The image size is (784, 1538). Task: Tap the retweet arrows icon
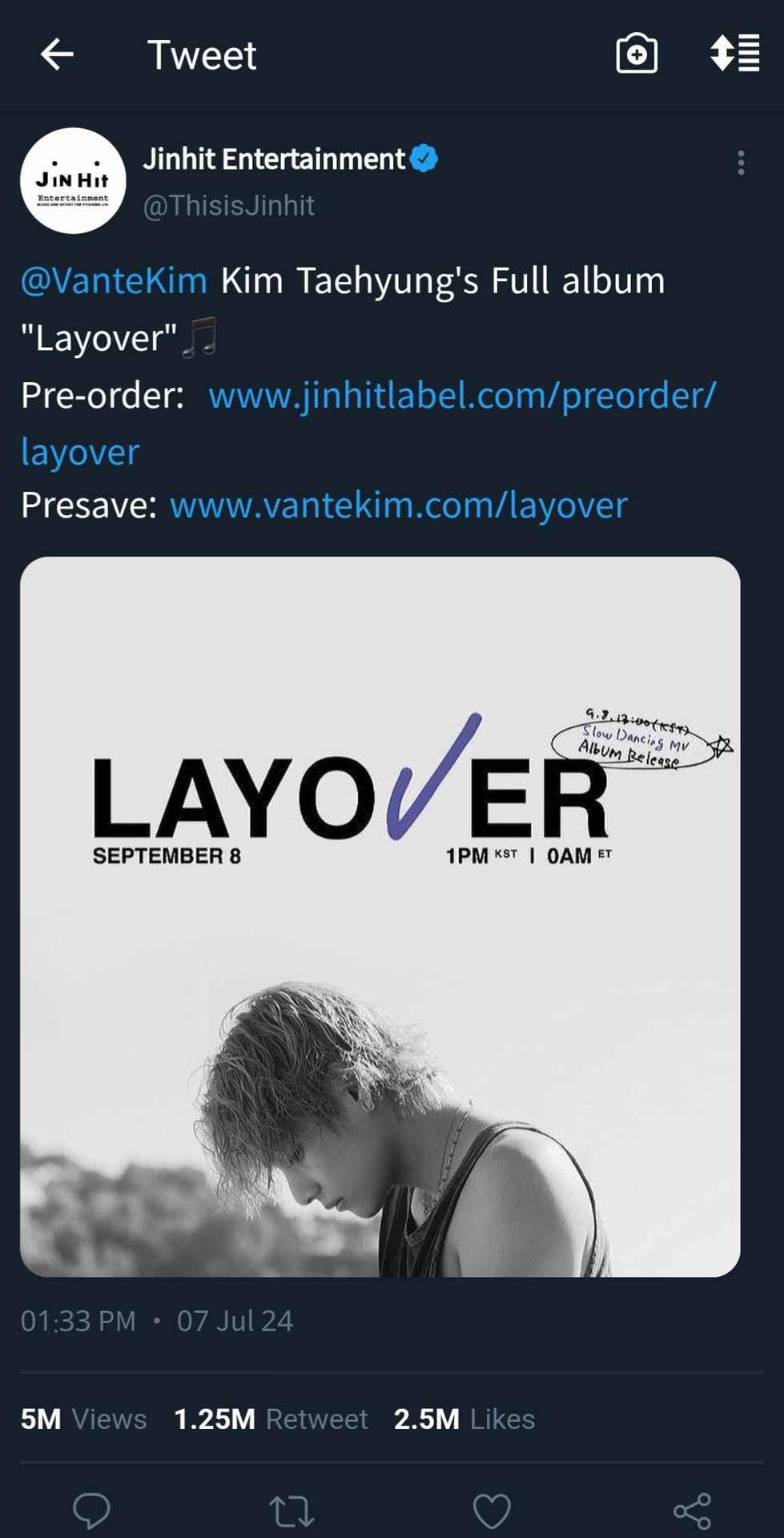291,1512
